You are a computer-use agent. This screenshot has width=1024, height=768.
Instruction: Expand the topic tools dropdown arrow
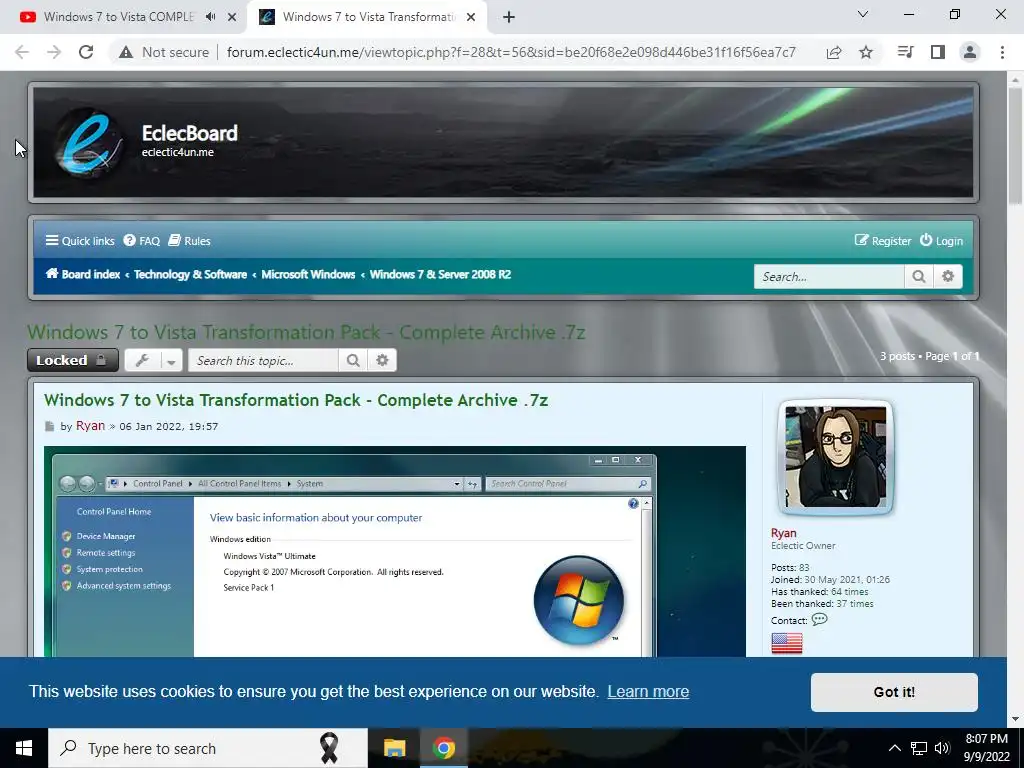171,360
